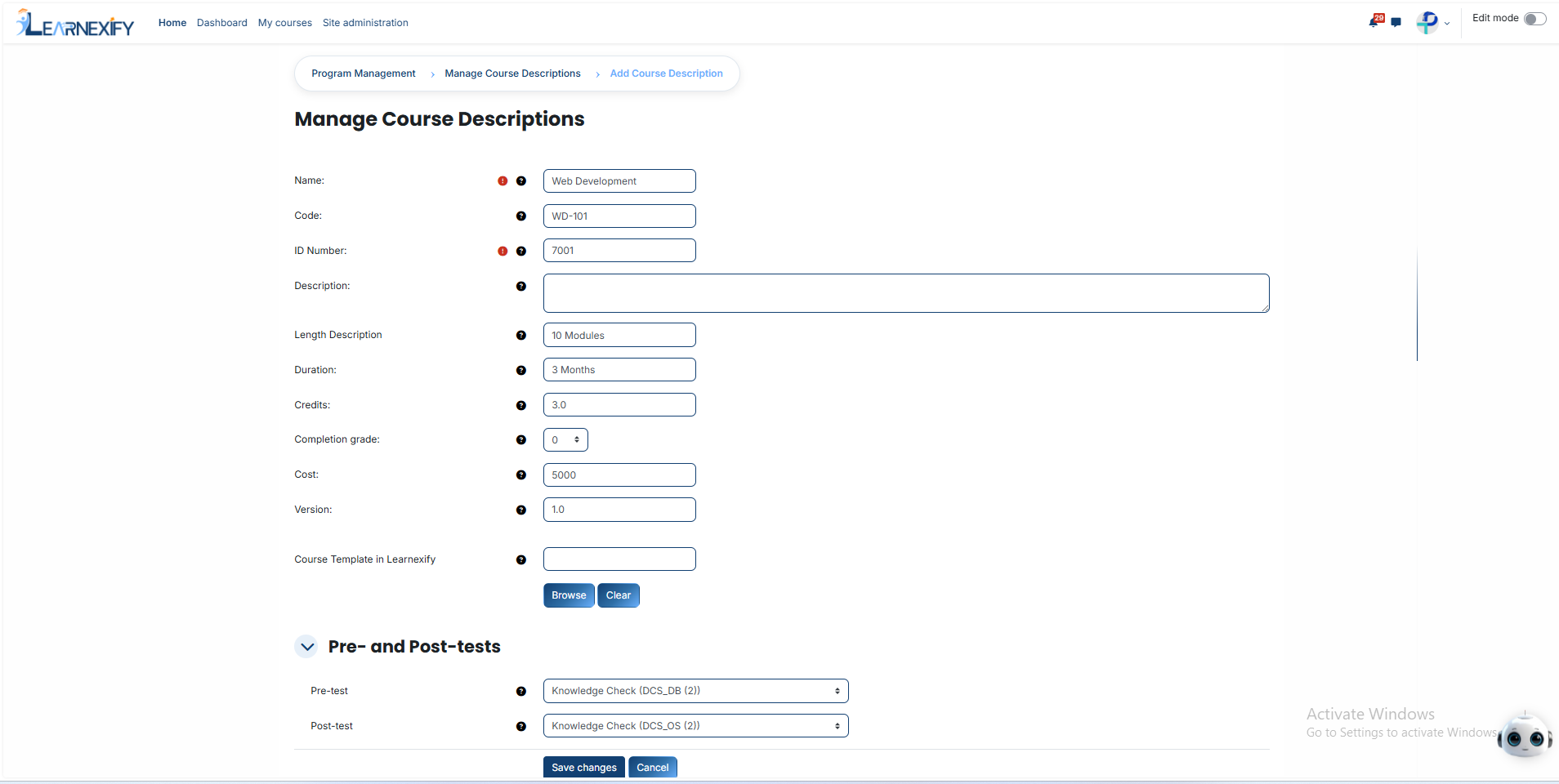Screen dimensions: 1559x784
Task: Click help icon for Course Template field
Action: (x=521, y=560)
